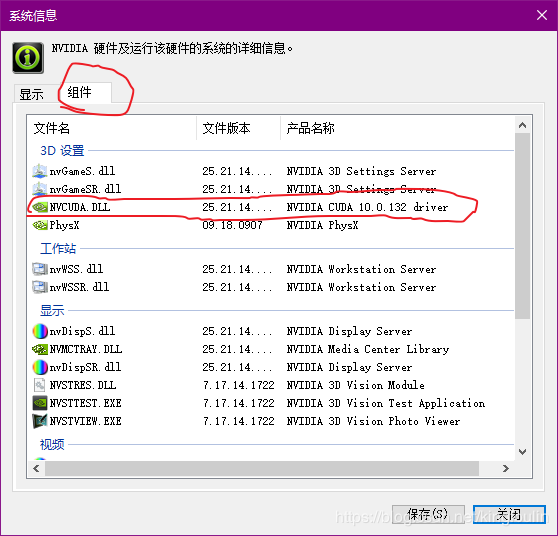Click nvDispS.dll 'NVIDIA Display Server' text
Image resolution: width=558 pixels, height=536 pixels.
pyautogui.click(x=349, y=331)
